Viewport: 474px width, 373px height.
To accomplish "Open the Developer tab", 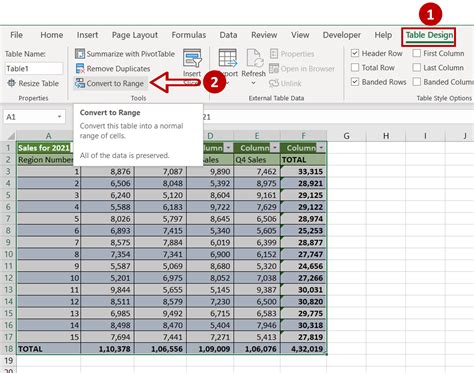I will point(342,35).
